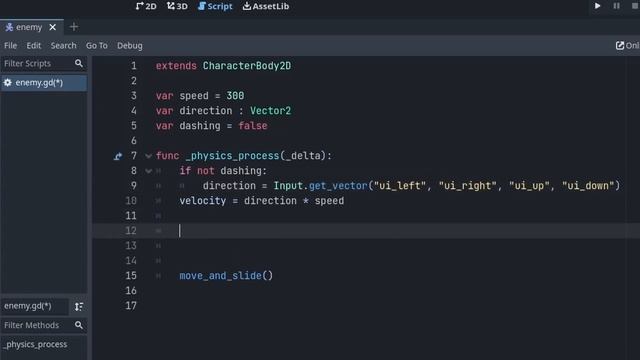Click the Filter Methods search icon

[79, 325]
